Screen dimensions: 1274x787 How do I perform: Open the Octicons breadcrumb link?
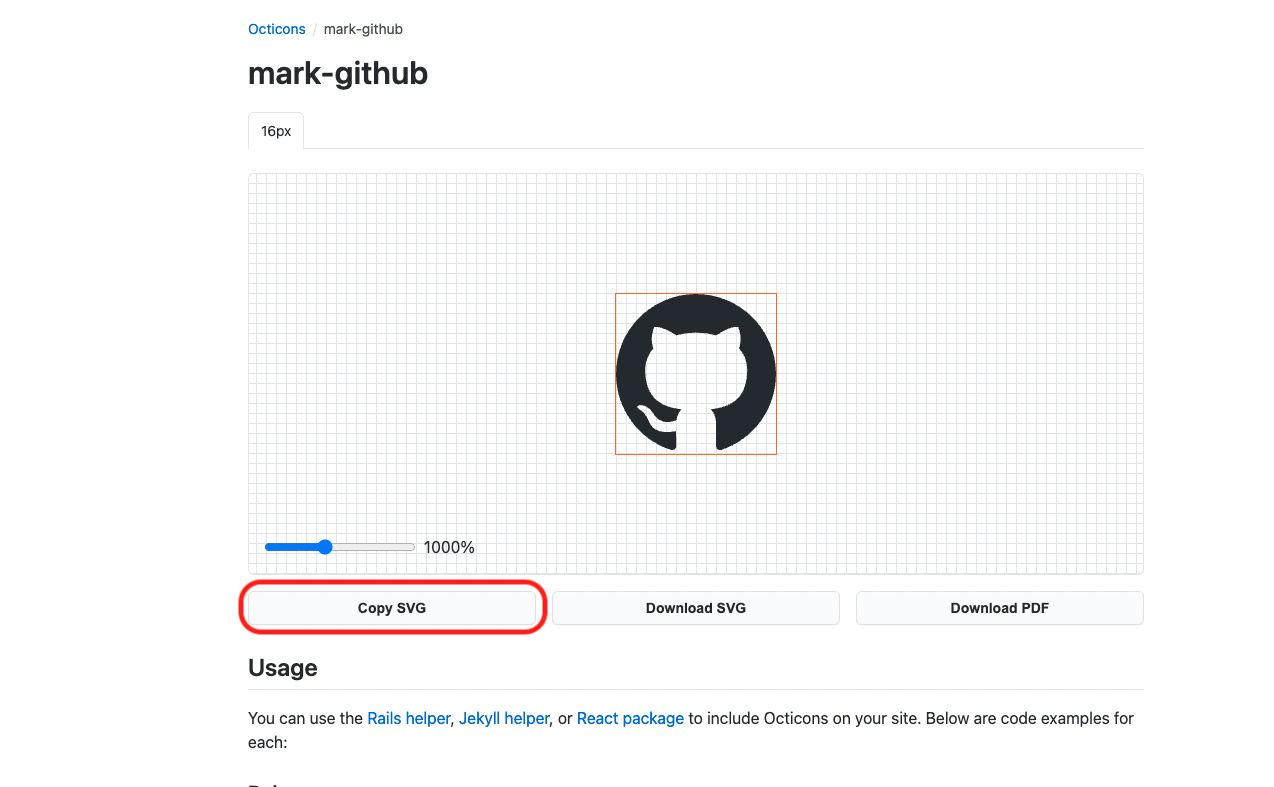pyautogui.click(x=276, y=29)
